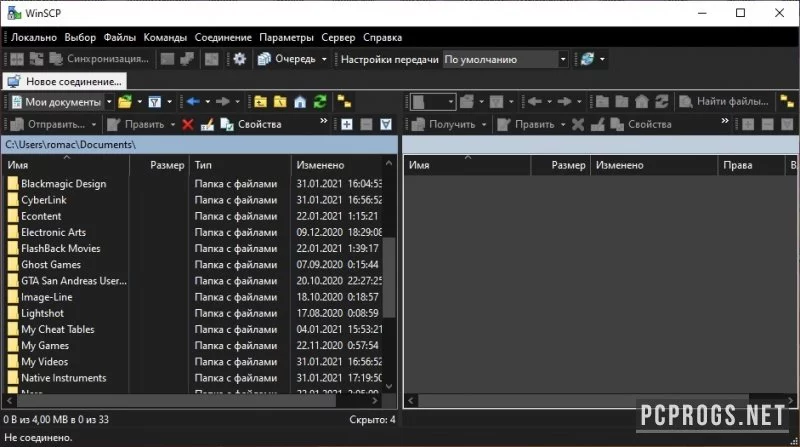The width and height of the screenshot is (800, 447).
Task: Click local panel horizontal scrollbar thumb
Action: [x=177, y=401]
